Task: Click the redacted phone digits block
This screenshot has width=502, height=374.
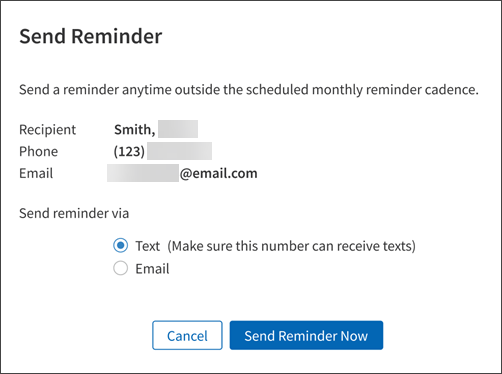Action: tap(179, 151)
